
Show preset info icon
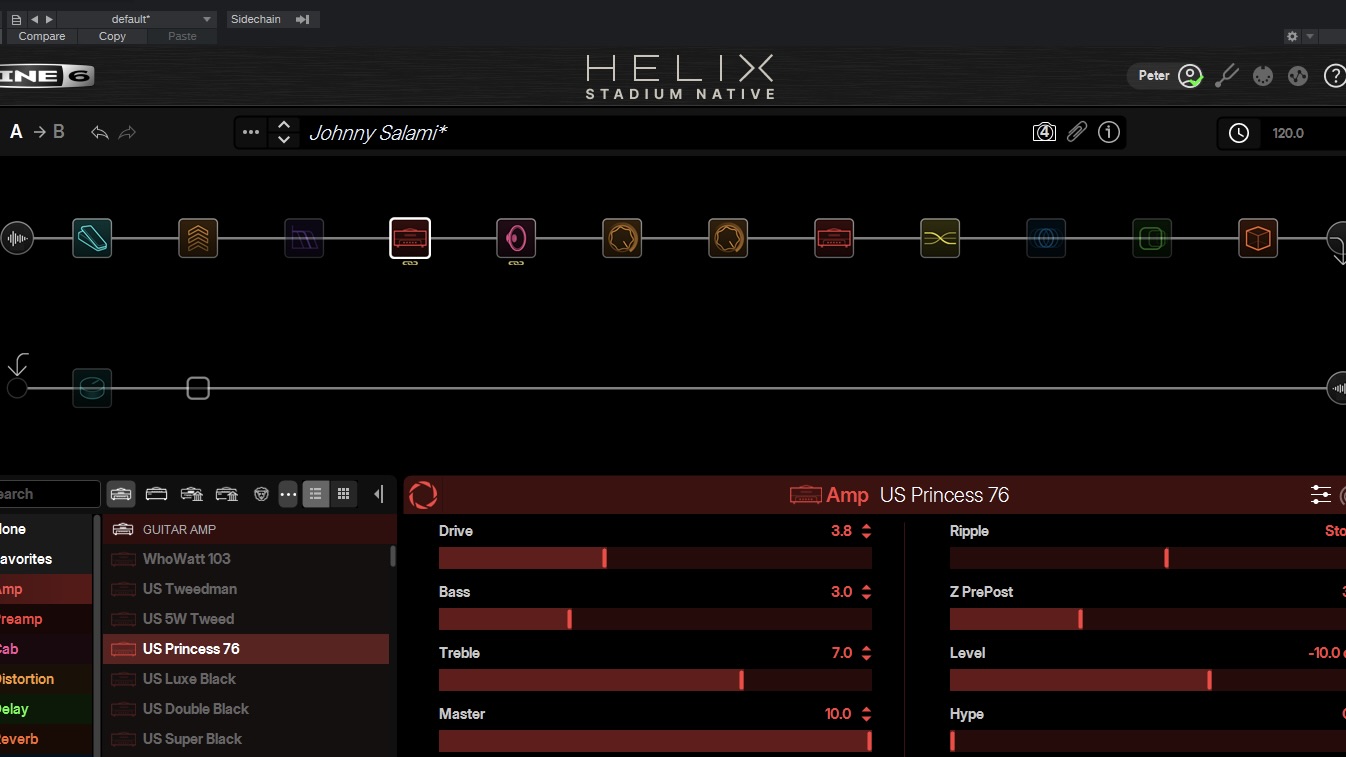point(1109,132)
